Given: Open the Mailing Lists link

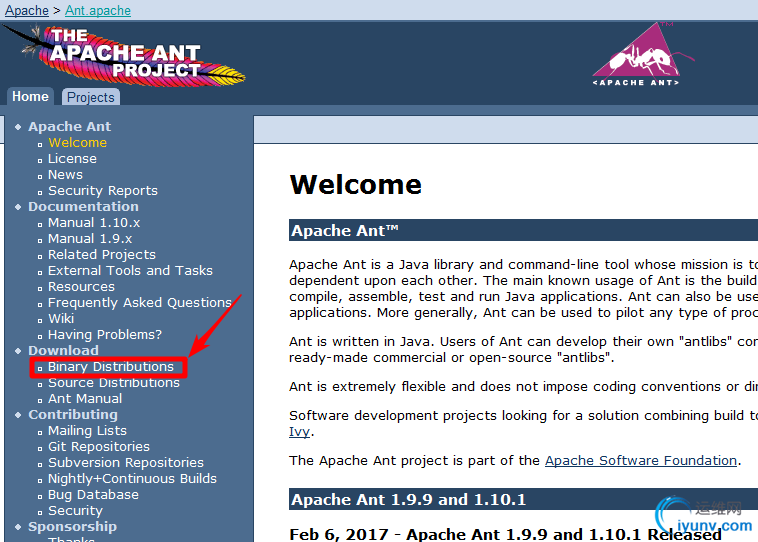Looking at the screenshot, I should (87, 430).
